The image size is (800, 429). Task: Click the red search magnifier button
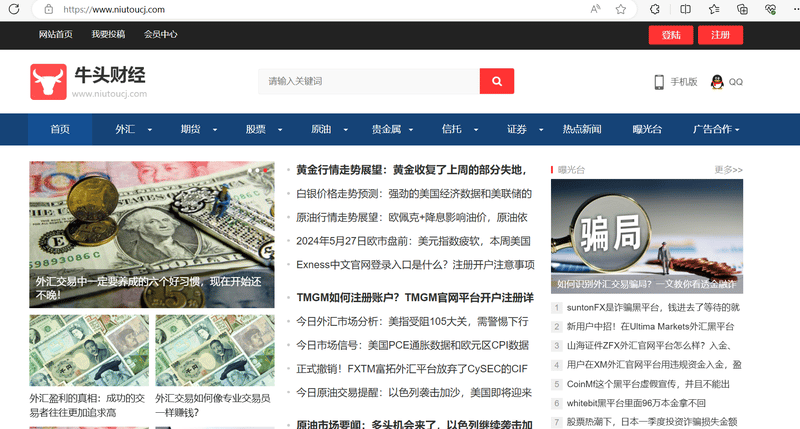(x=496, y=81)
